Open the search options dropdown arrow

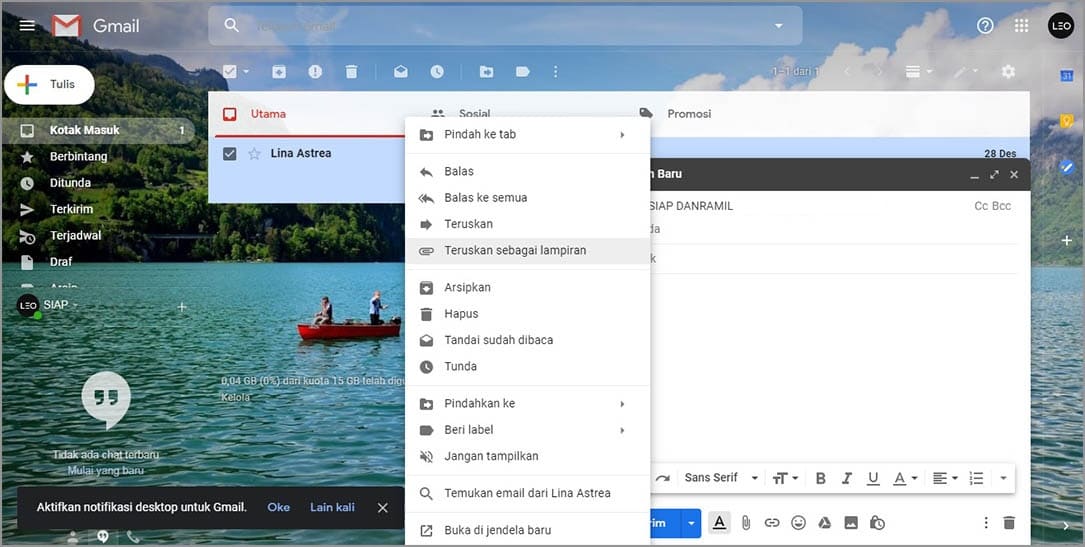(x=779, y=25)
